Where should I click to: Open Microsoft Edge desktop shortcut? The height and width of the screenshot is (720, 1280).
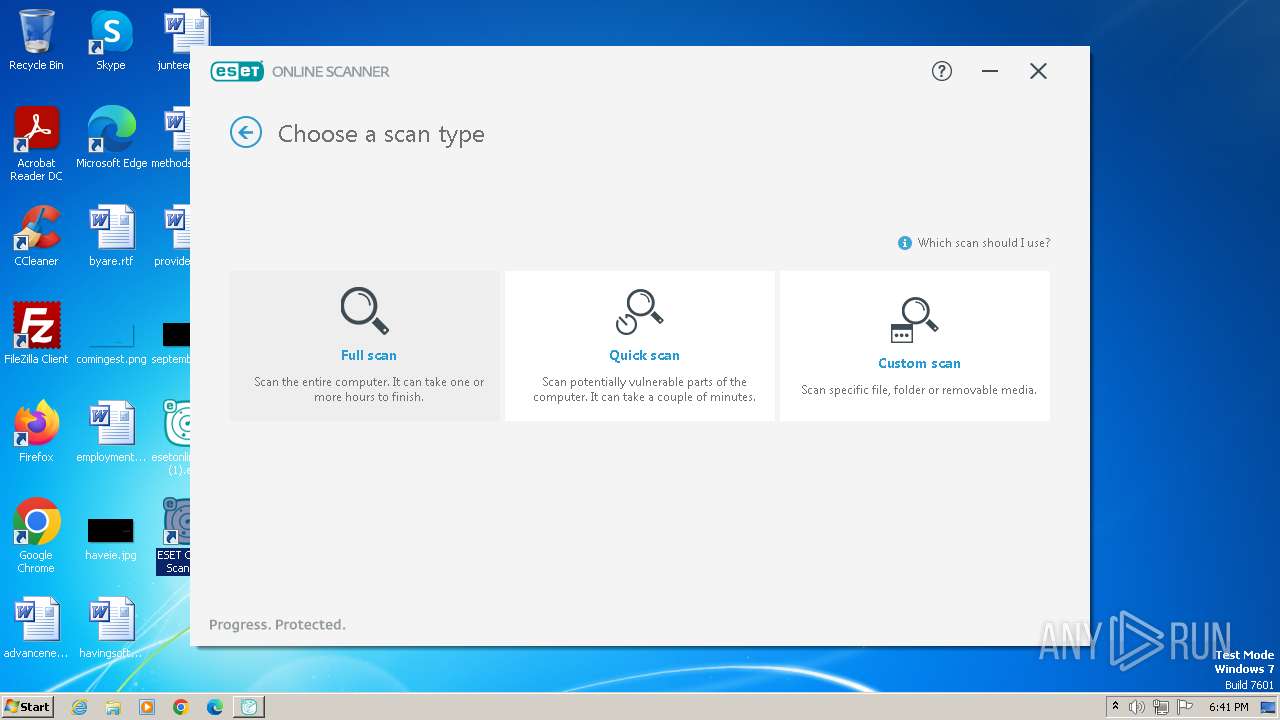[111, 138]
